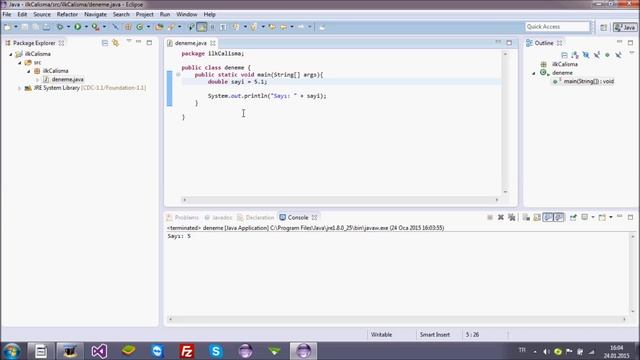This screenshot has height=360, width=640.
Task: Open Skype from the taskbar
Action: point(216,351)
